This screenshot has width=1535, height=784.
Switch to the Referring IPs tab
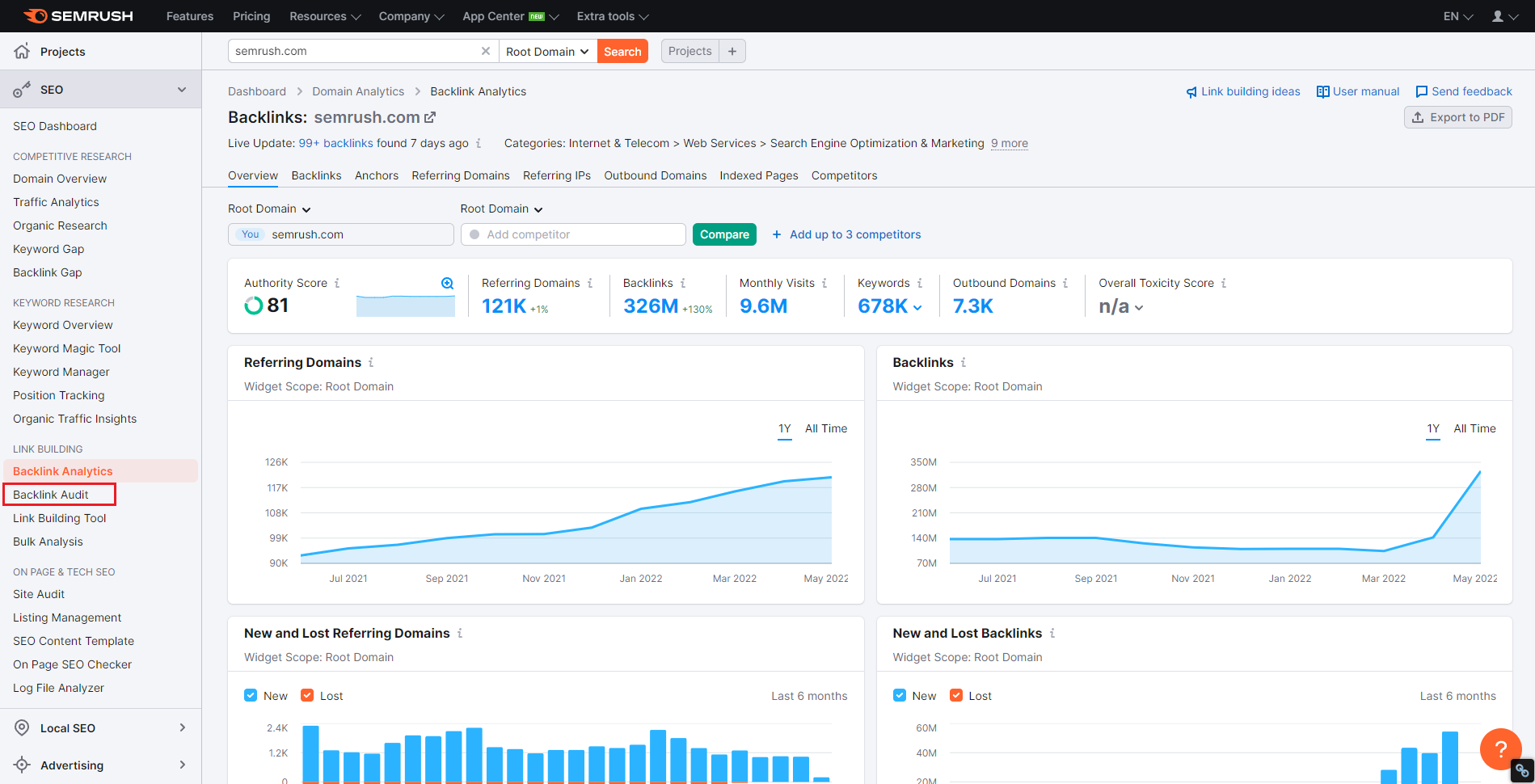coord(557,175)
